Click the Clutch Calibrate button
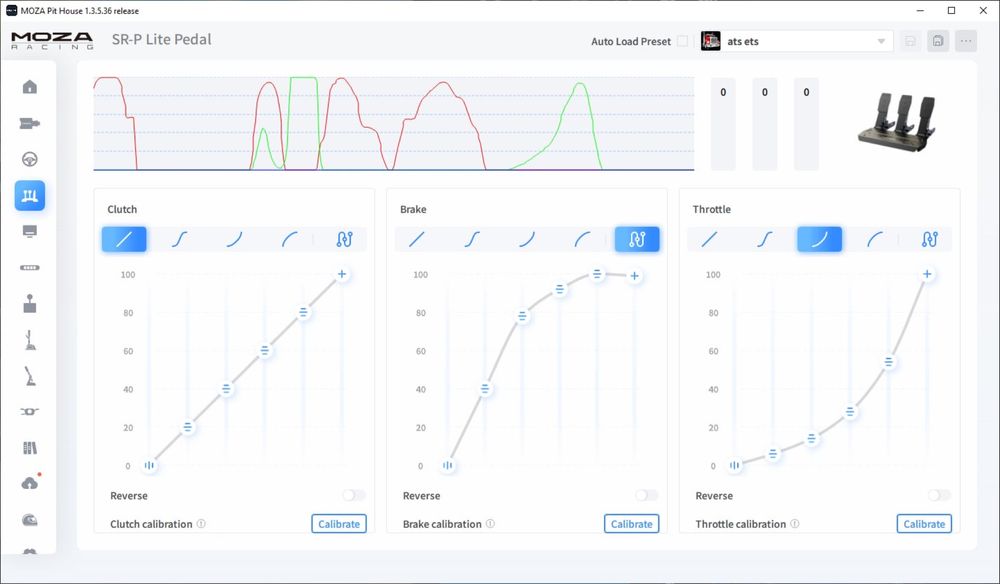 (x=339, y=523)
